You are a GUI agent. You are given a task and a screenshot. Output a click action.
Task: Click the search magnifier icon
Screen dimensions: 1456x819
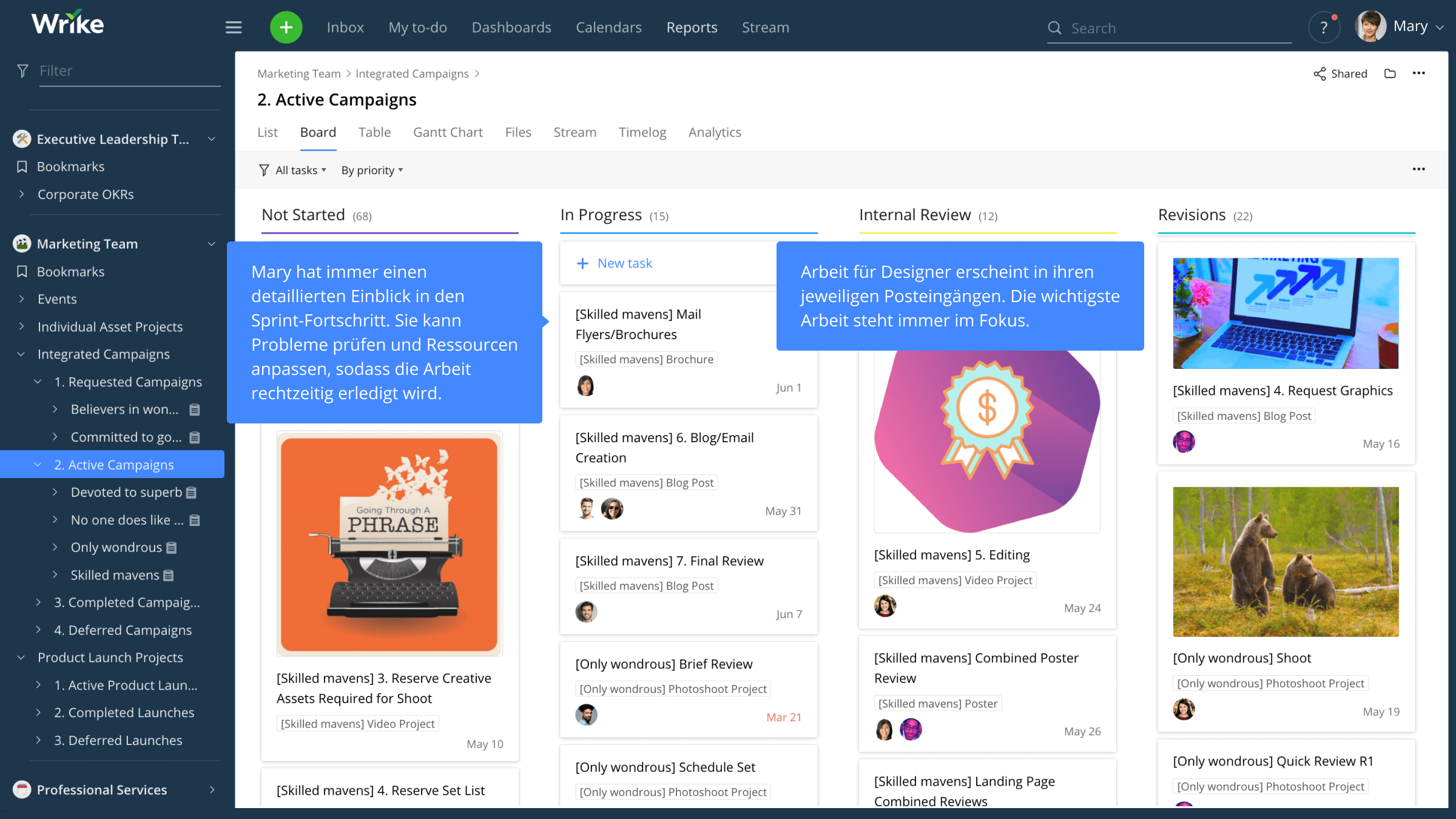(1055, 28)
